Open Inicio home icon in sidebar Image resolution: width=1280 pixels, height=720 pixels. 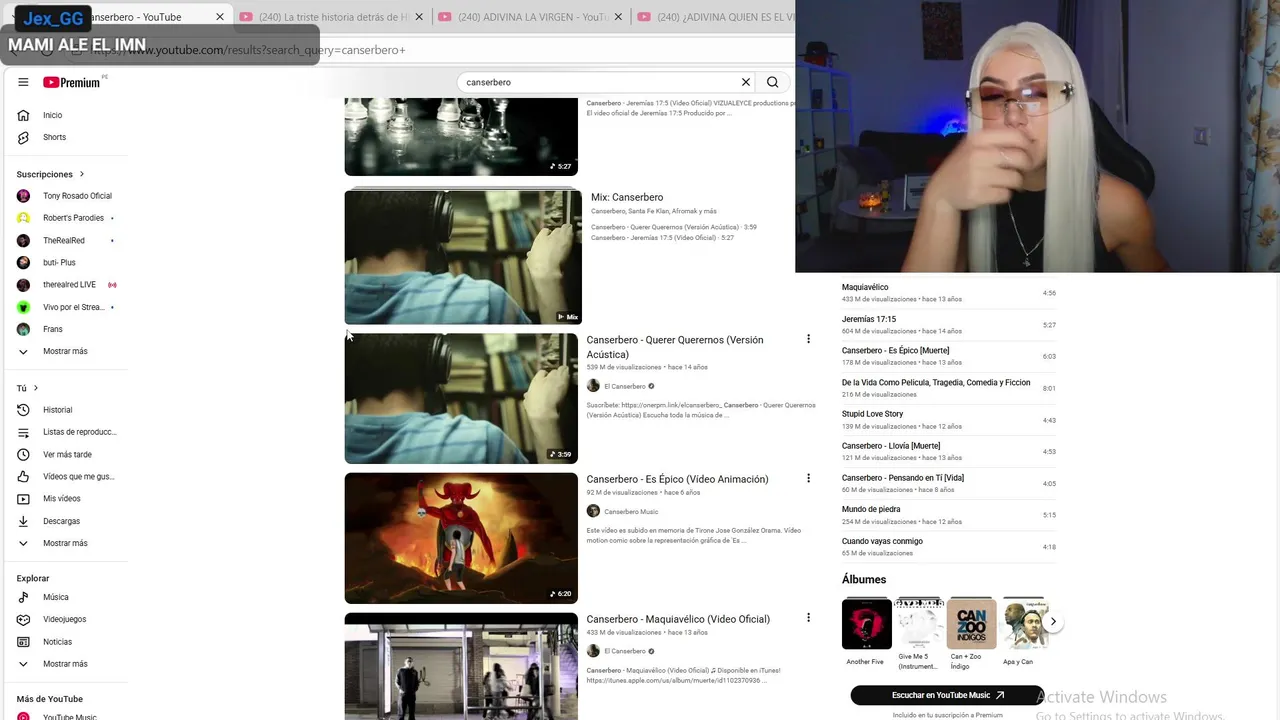point(23,115)
